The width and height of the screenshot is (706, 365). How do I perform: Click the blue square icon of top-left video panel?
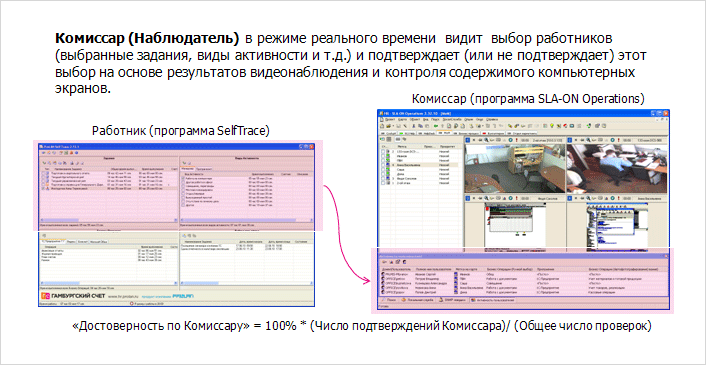click(468, 140)
